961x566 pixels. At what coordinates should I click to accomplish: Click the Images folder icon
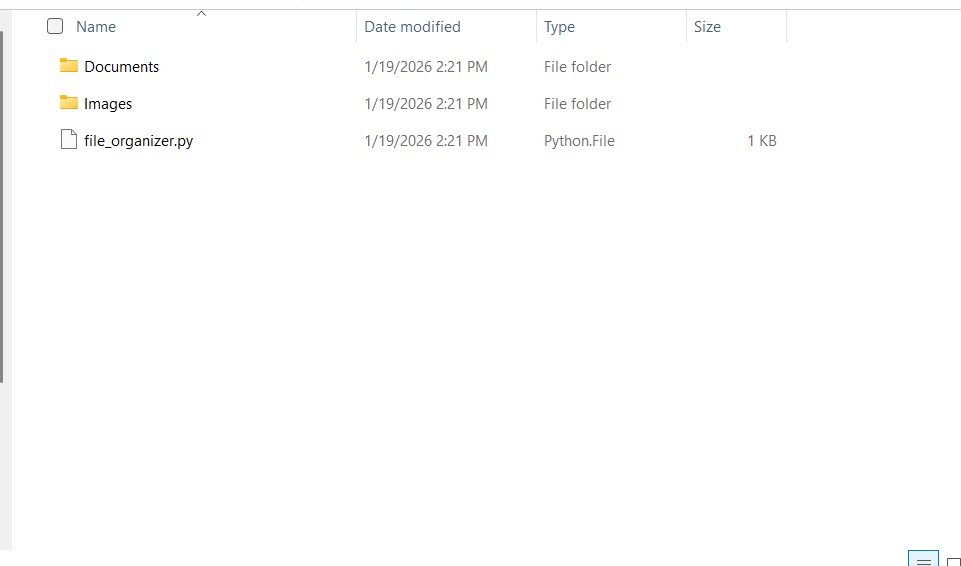(69, 103)
